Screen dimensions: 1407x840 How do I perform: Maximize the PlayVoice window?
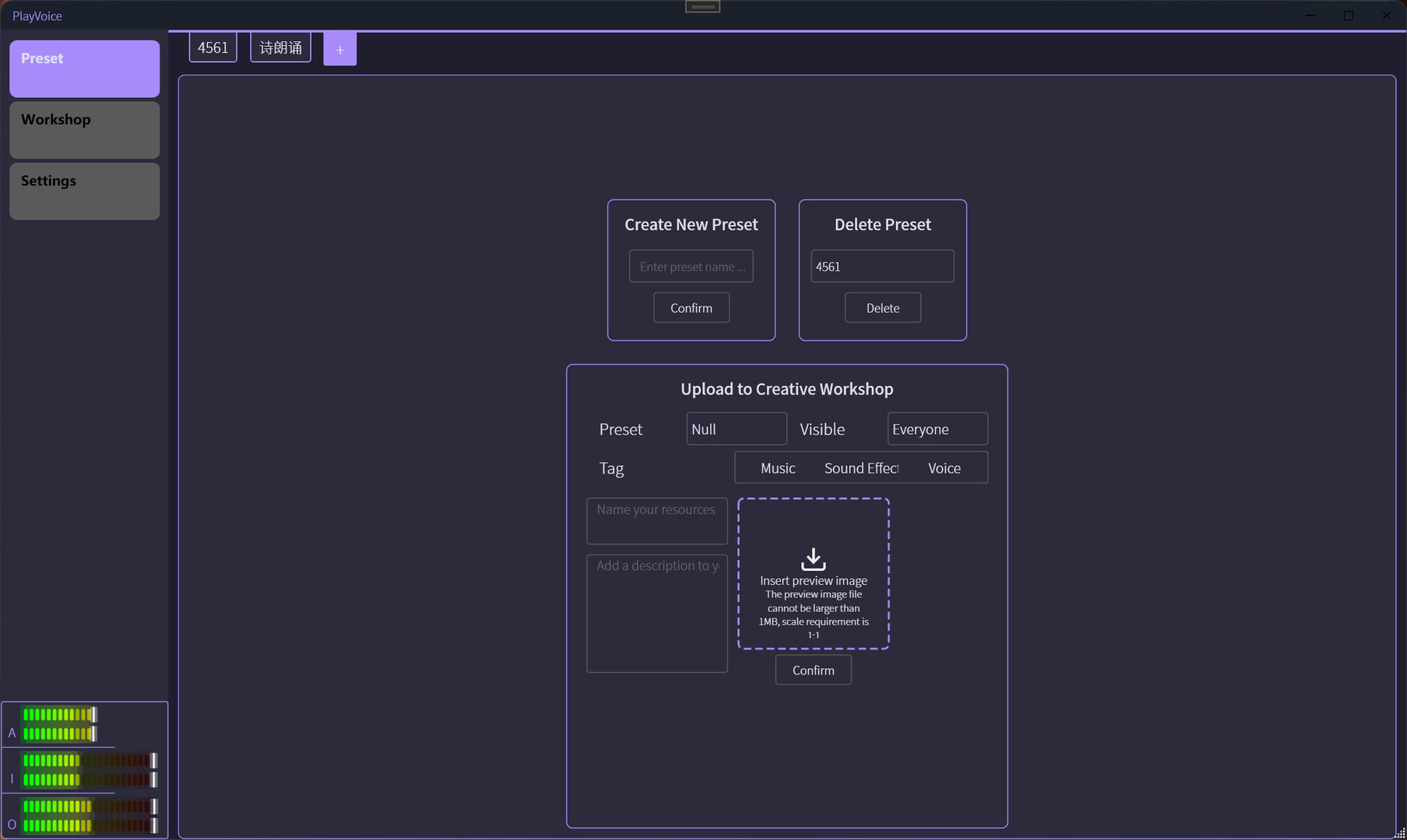point(1349,16)
